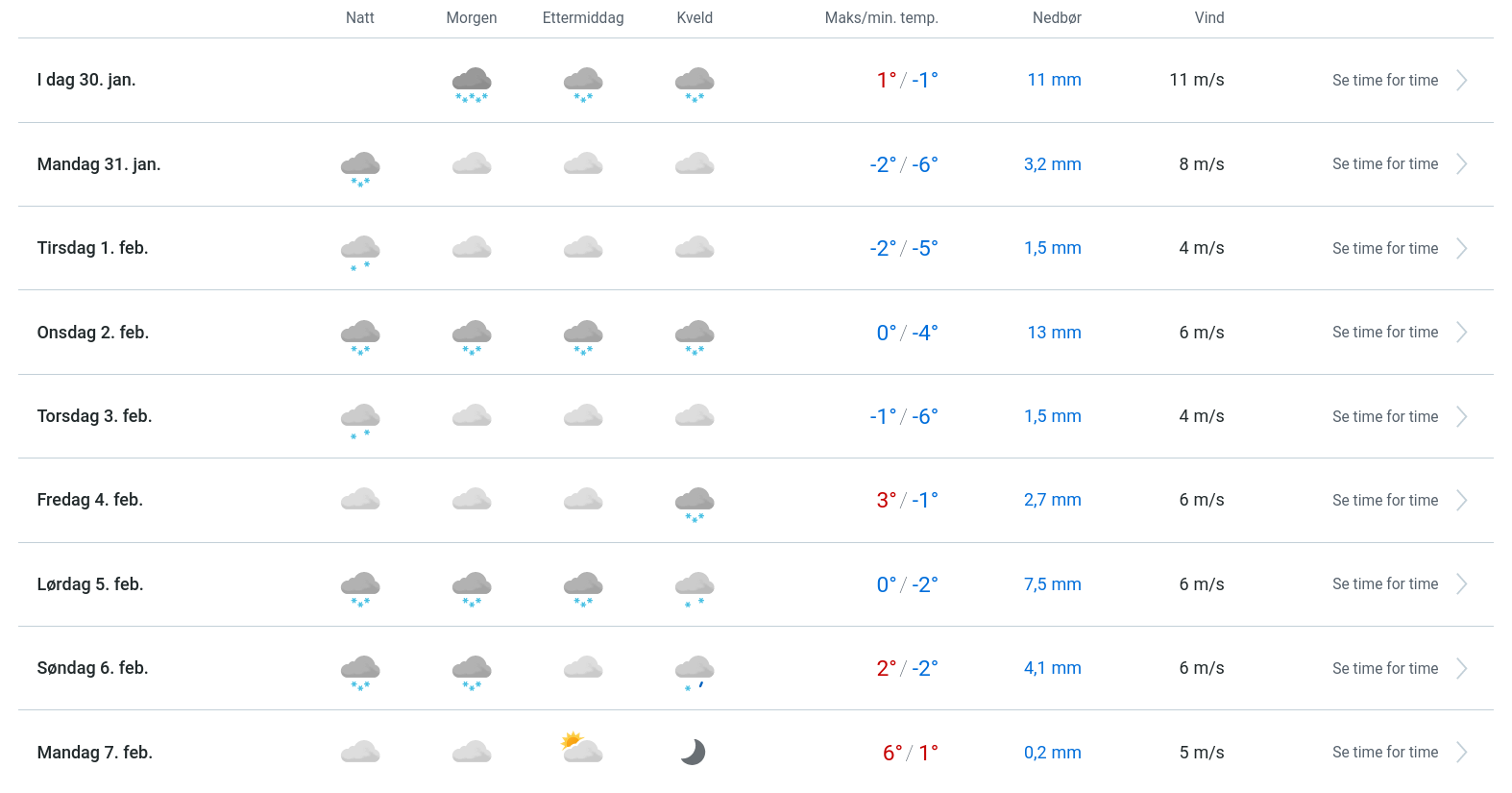Open 'Se time for time' for Fredag 4. feb.

click(1384, 501)
